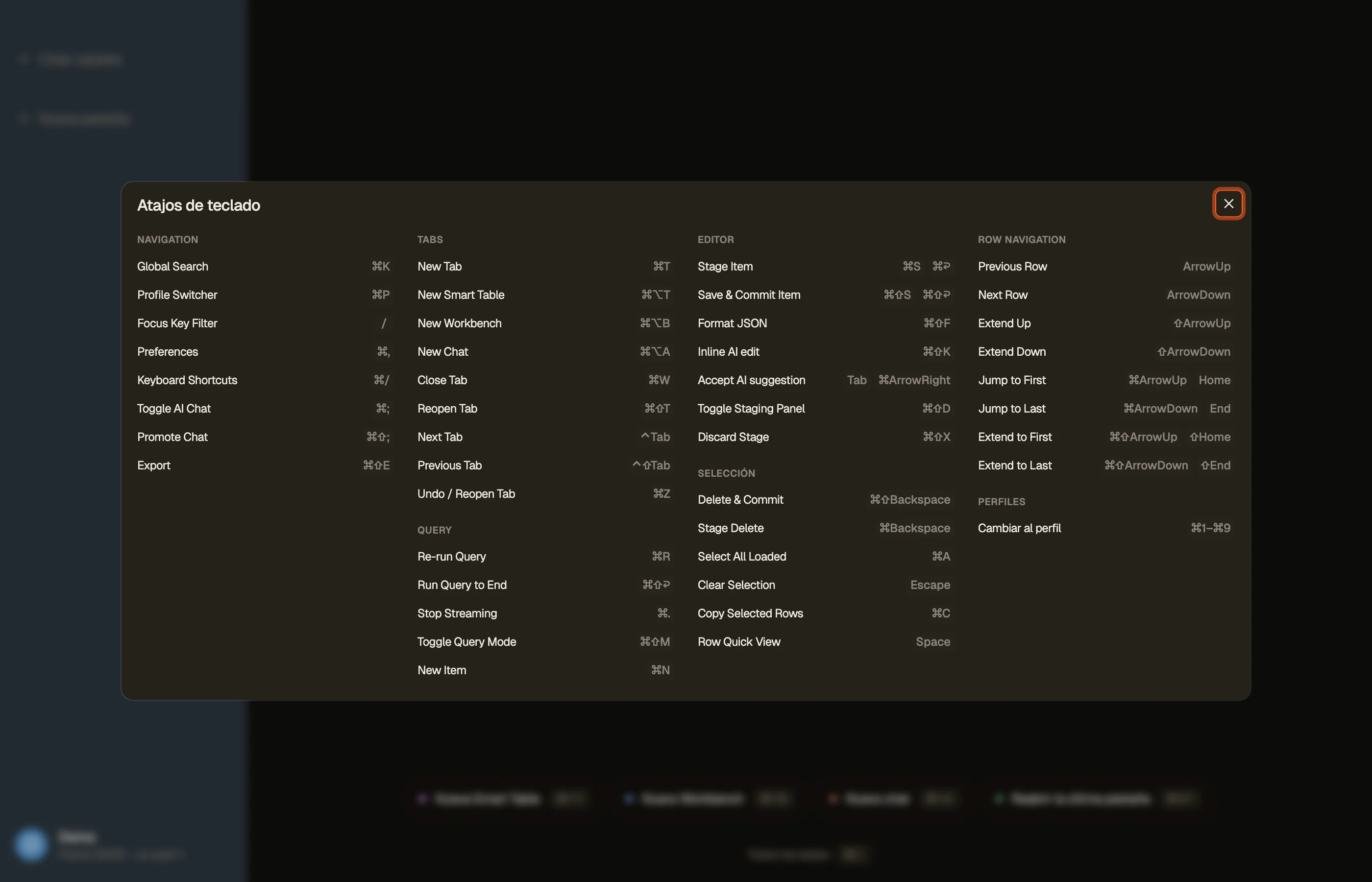Select the 'Promote Chat' shortcut label
This screenshot has width=1372, height=882.
coord(172,437)
